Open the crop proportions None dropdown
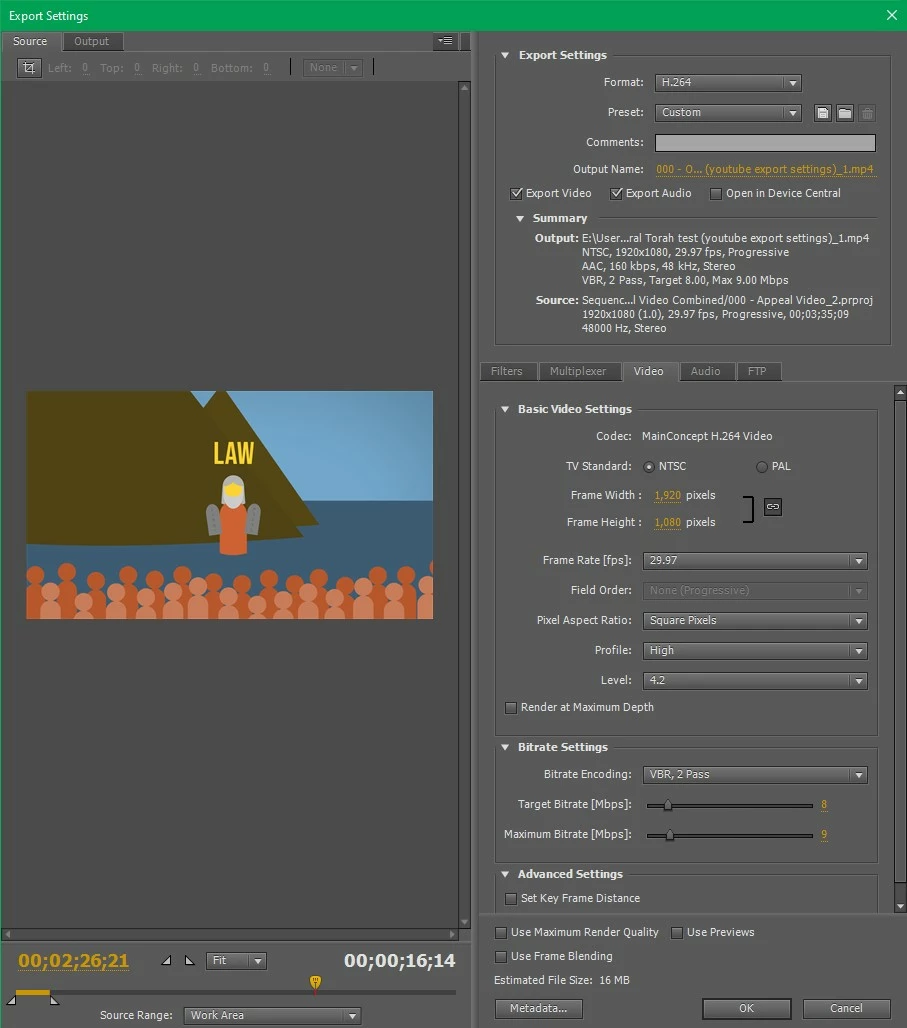The image size is (907, 1028). [333, 68]
